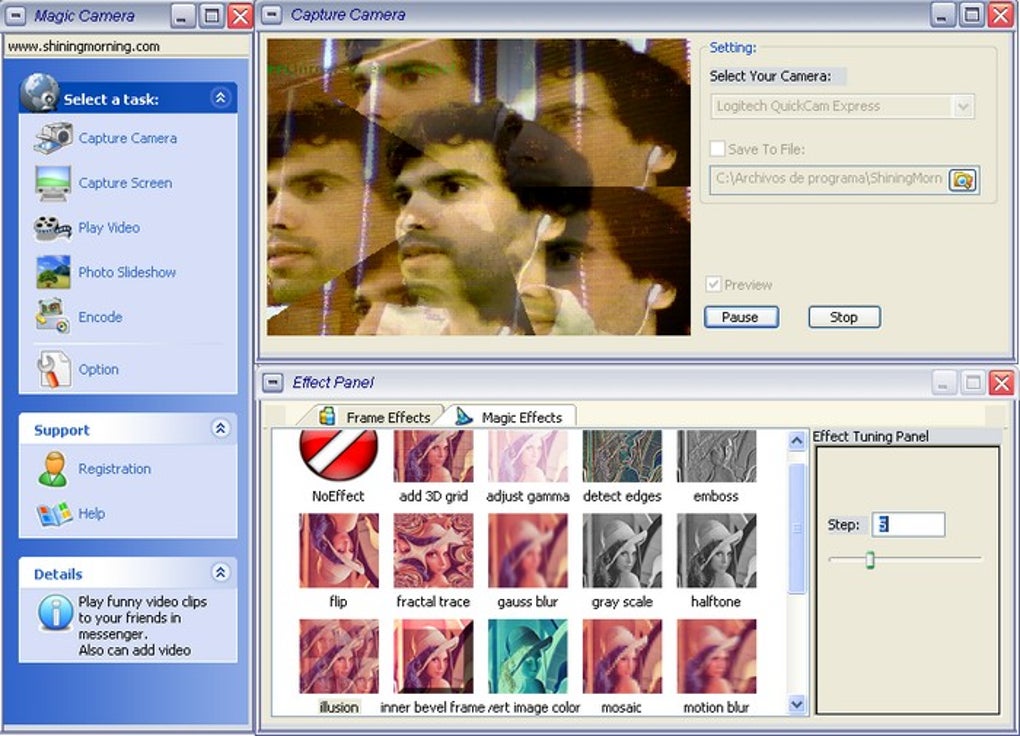
Task: Browse for save file folder icon
Action: [x=963, y=180]
